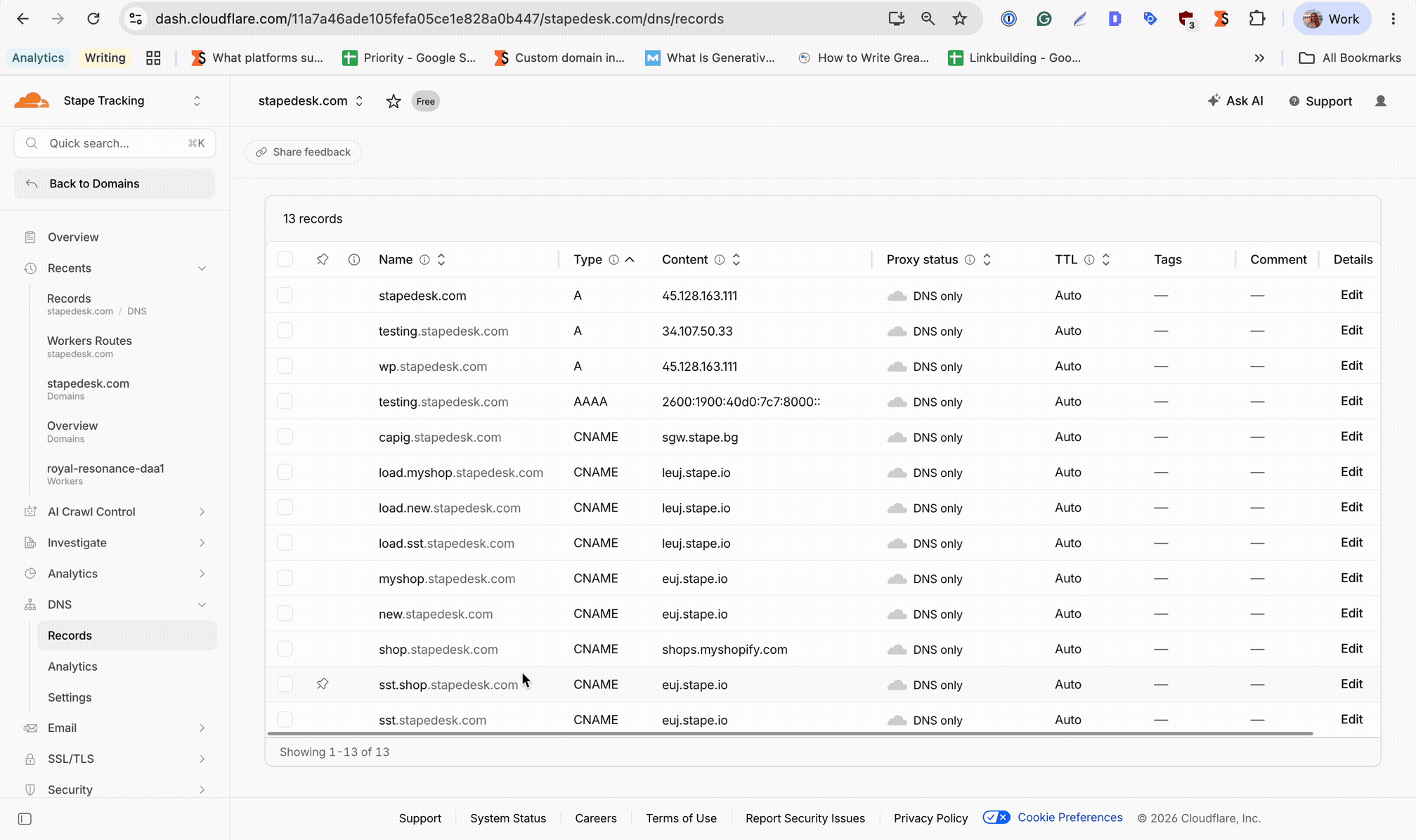Open browser zoom magnifier icon
Screen dimensions: 1416x840
pyautogui.click(x=928, y=19)
